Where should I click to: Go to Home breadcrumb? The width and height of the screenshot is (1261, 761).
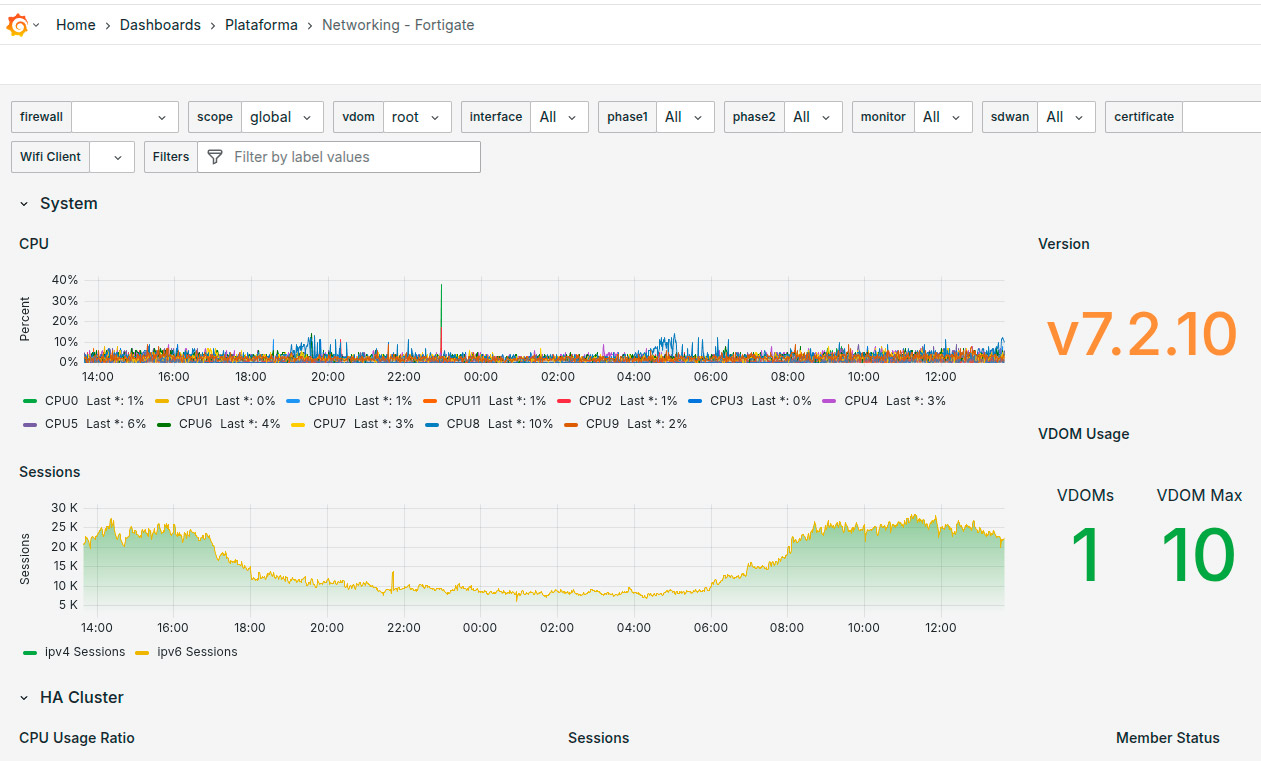click(76, 25)
